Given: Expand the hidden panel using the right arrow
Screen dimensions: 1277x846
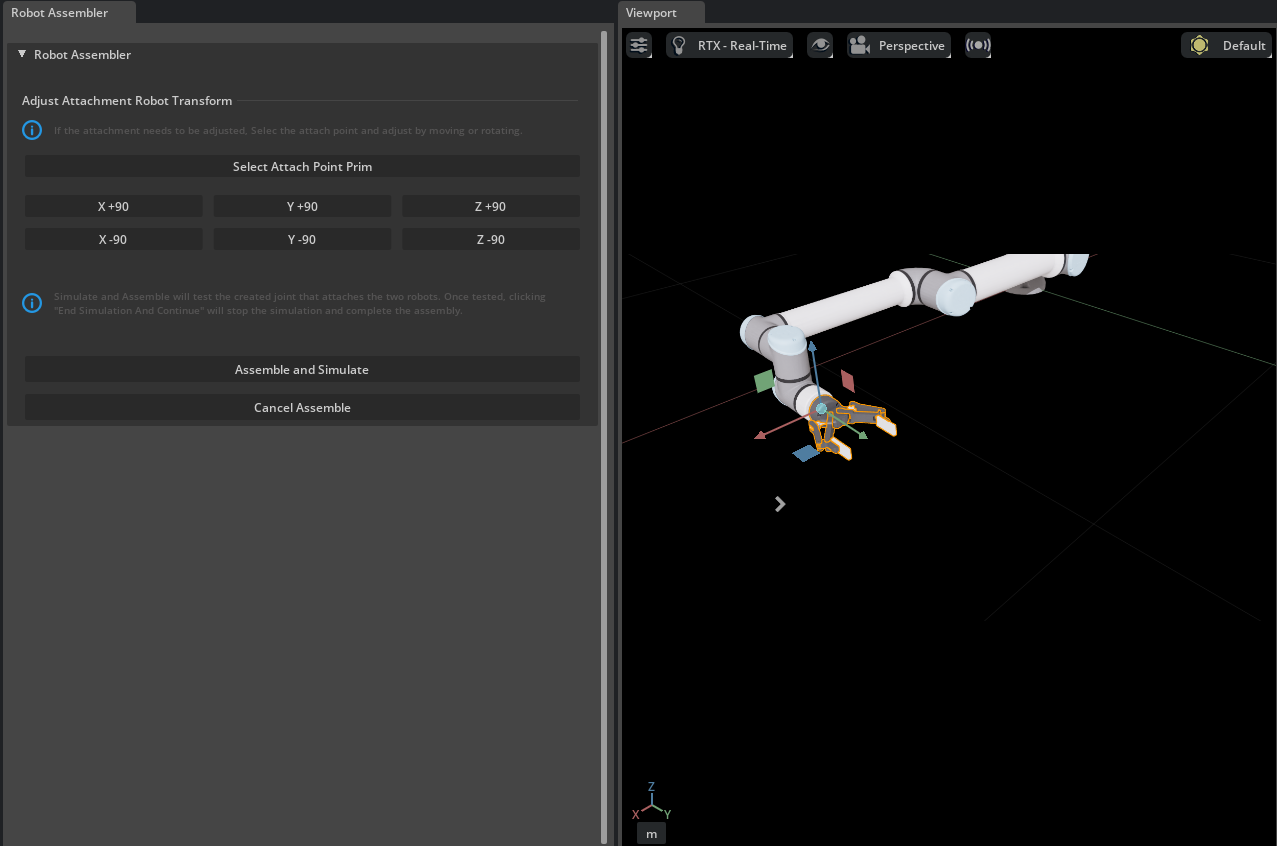Looking at the screenshot, I should (x=780, y=504).
